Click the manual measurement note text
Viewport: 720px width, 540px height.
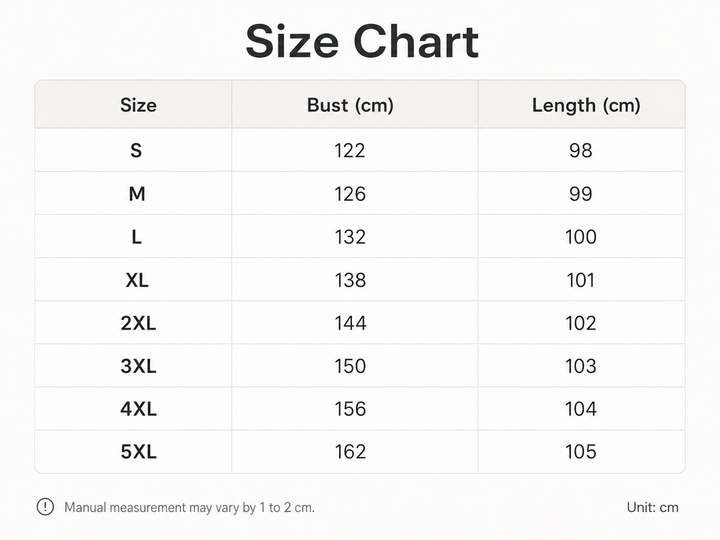[x=189, y=507]
